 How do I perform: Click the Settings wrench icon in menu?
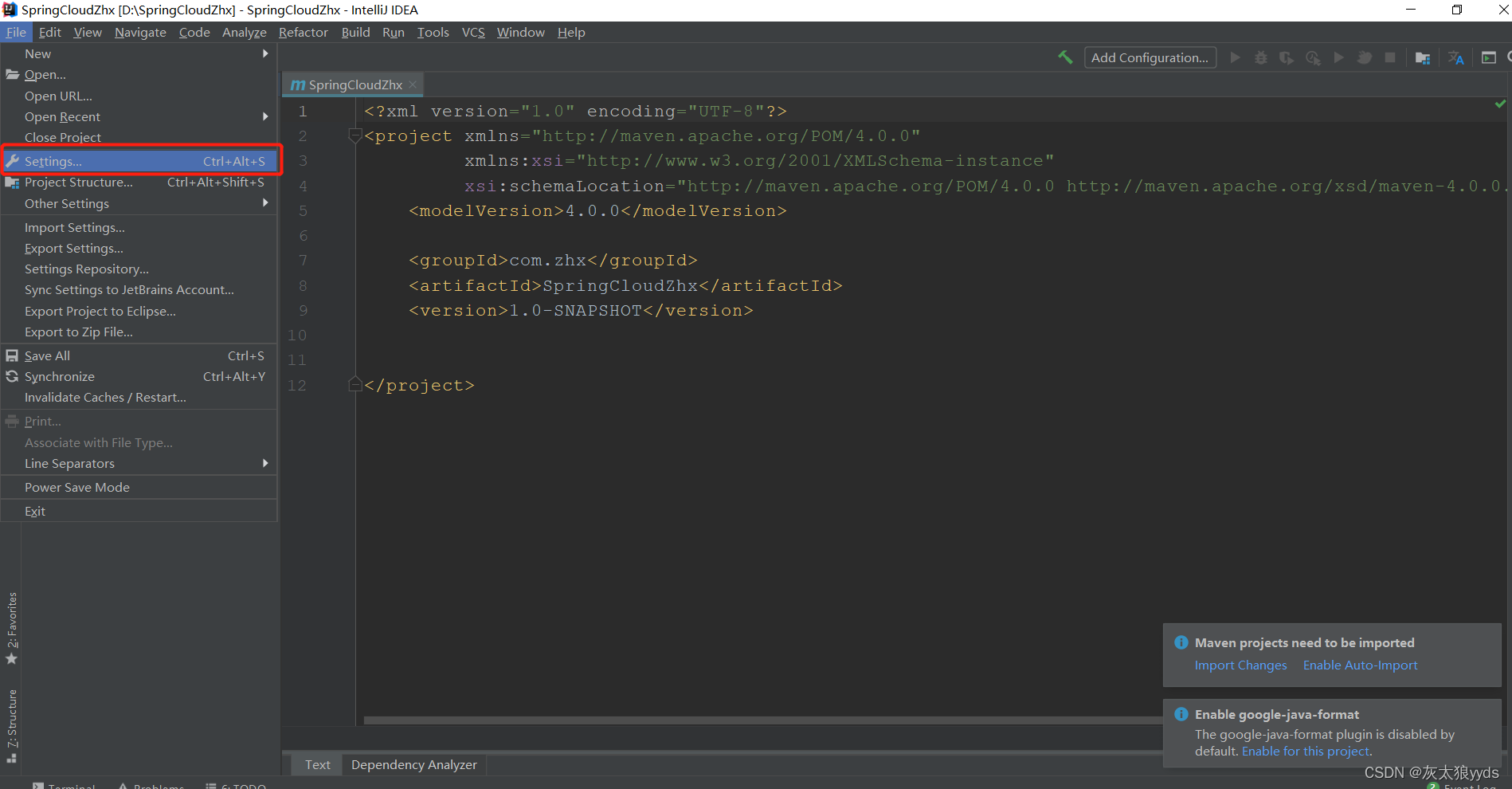pyautogui.click(x=12, y=161)
